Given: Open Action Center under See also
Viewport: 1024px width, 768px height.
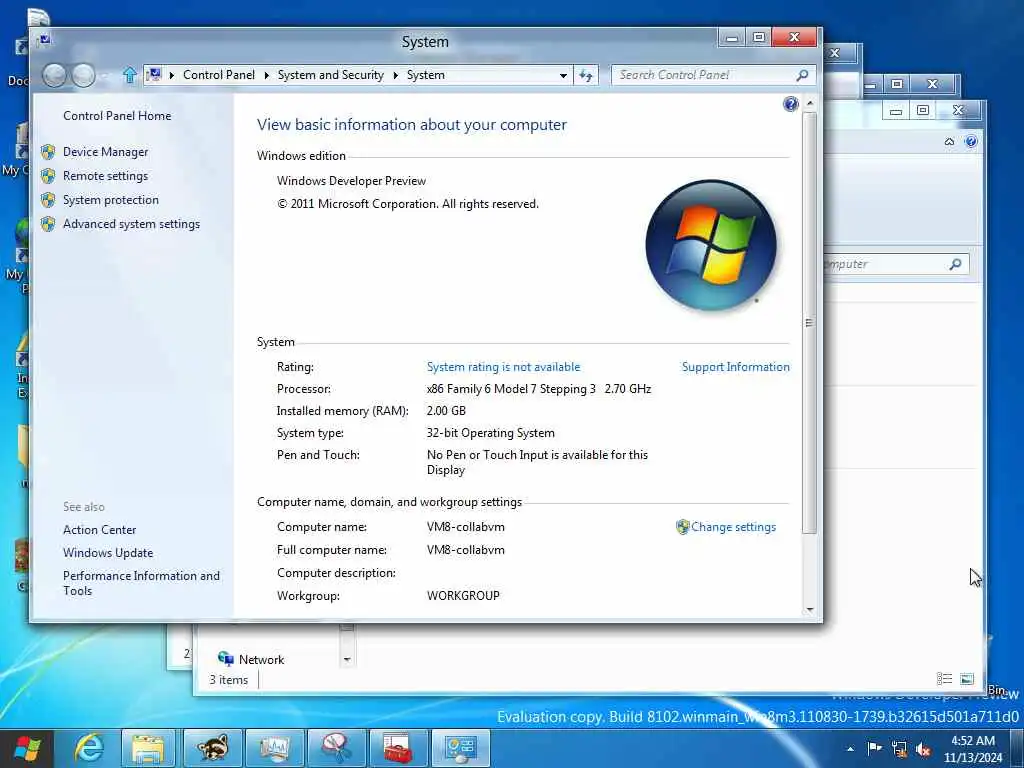Looking at the screenshot, I should click(99, 530).
